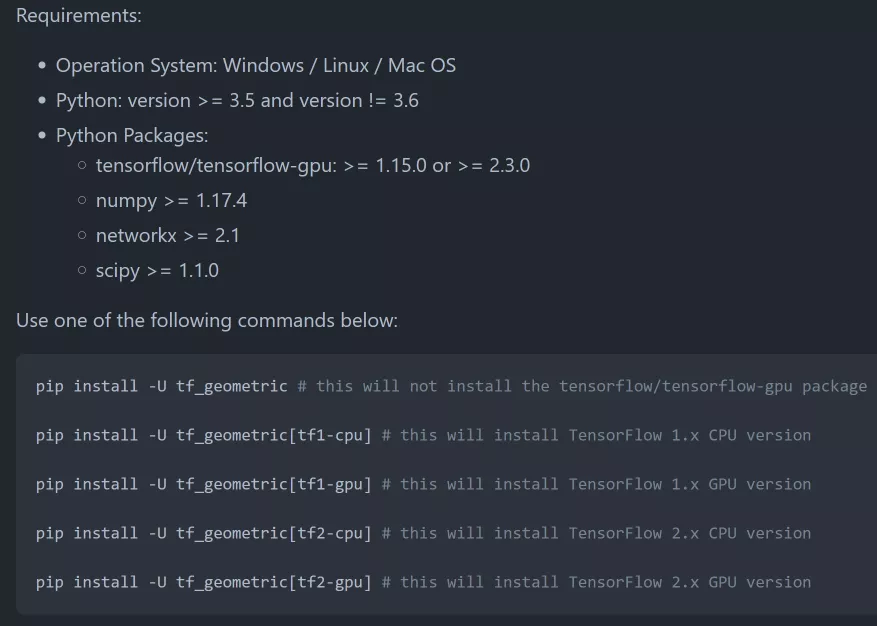Click the "TensorFlow 1.x GPU version" comment
The image size is (877, 626).
[689, 484]
